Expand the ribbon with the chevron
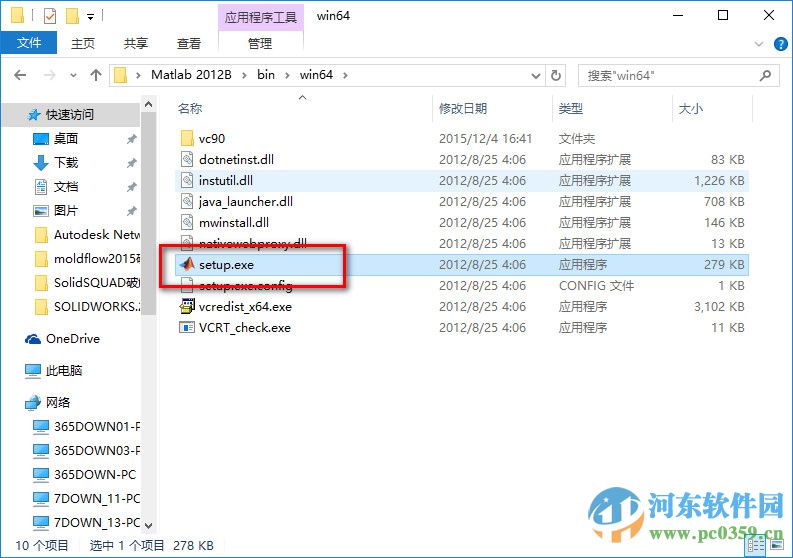This screenshot has height=558, width=793. pyautogui.click(x=759, y=44)
